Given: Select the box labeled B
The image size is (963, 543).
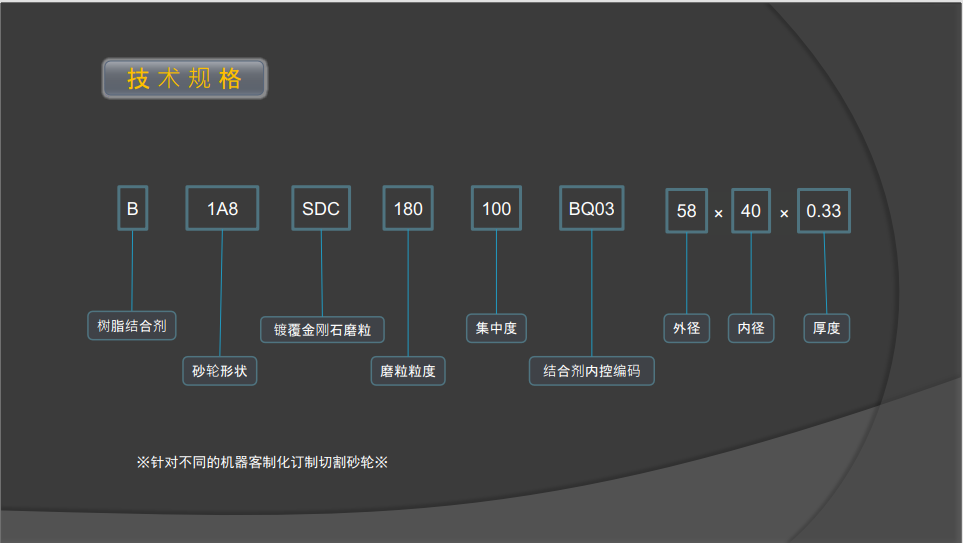Looking at the screenshot, I should tap(132, 209).
